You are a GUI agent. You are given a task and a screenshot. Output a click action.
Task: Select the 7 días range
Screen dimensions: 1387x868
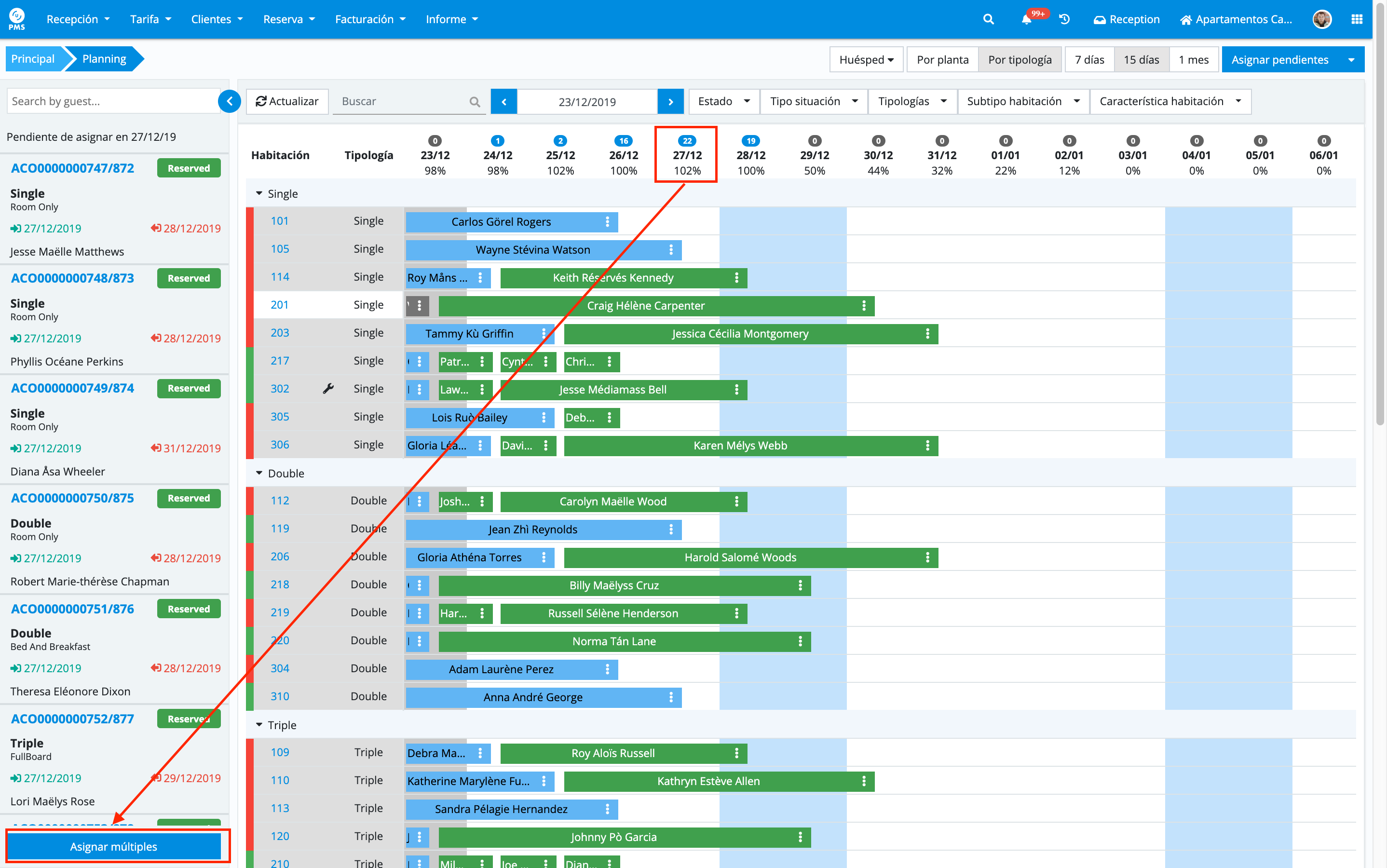point(1089,60)
